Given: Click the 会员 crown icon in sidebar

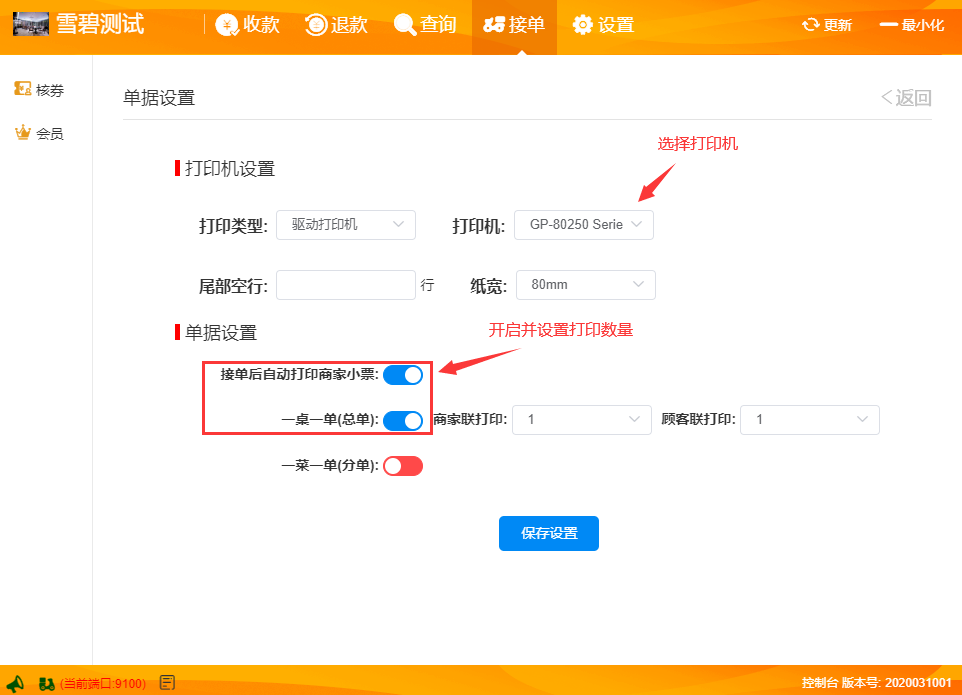Looking at the screenshot, I should (x=22, y=133).
